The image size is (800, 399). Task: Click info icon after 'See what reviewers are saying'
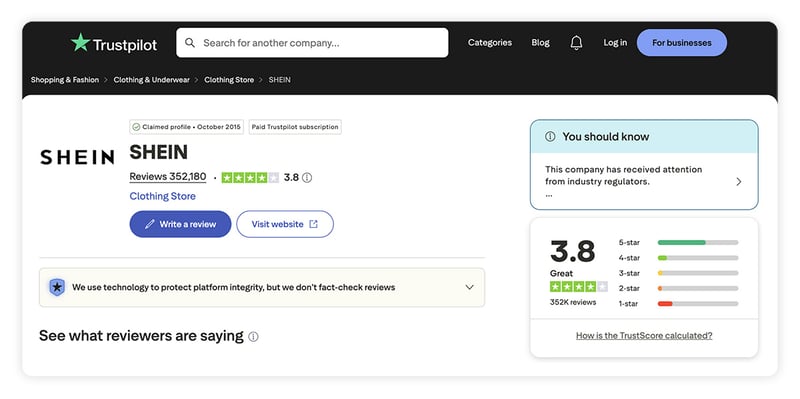tap(253, 337)
